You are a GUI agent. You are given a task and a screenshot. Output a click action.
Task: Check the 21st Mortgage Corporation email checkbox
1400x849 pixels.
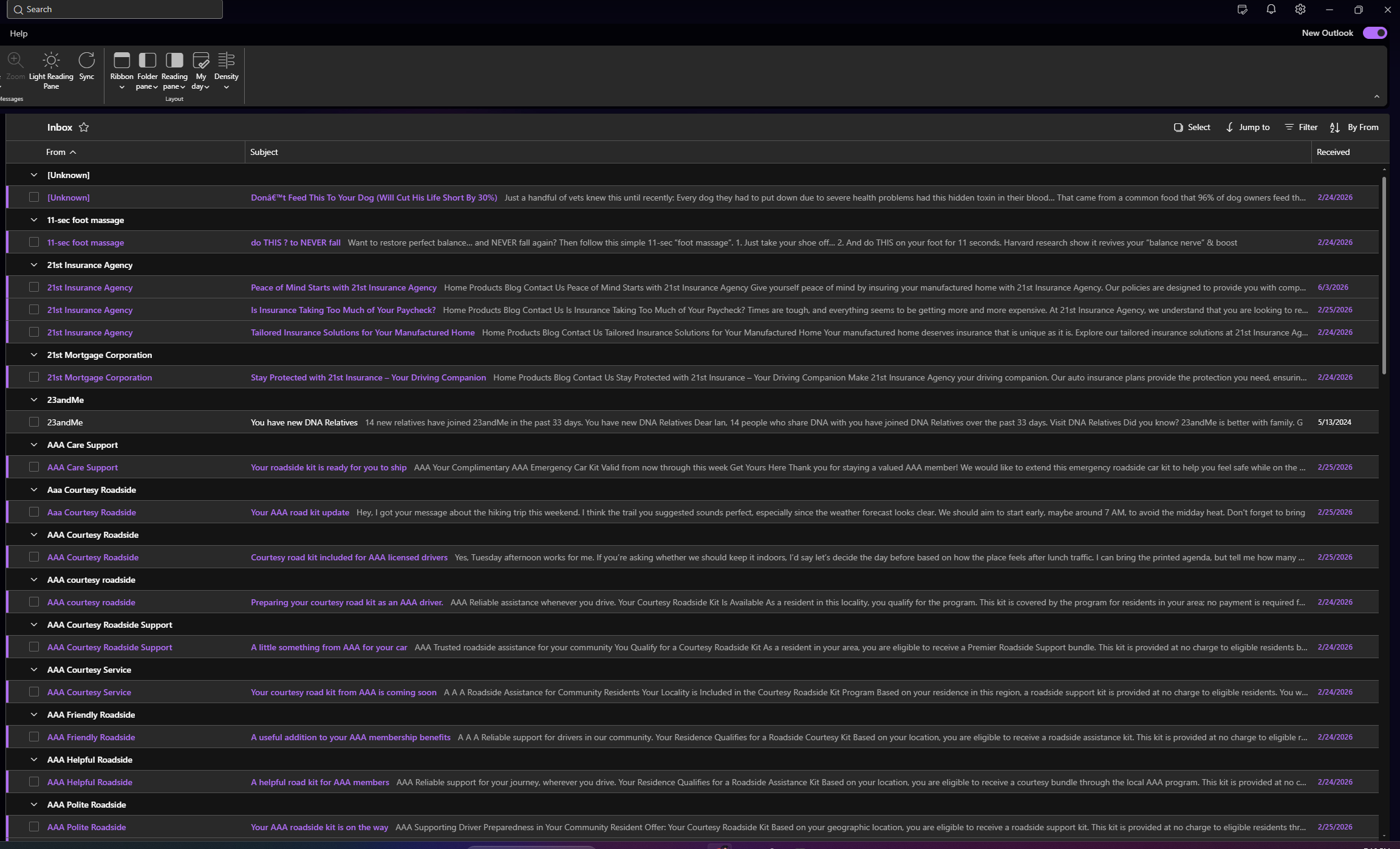click(x=34, y=377)
